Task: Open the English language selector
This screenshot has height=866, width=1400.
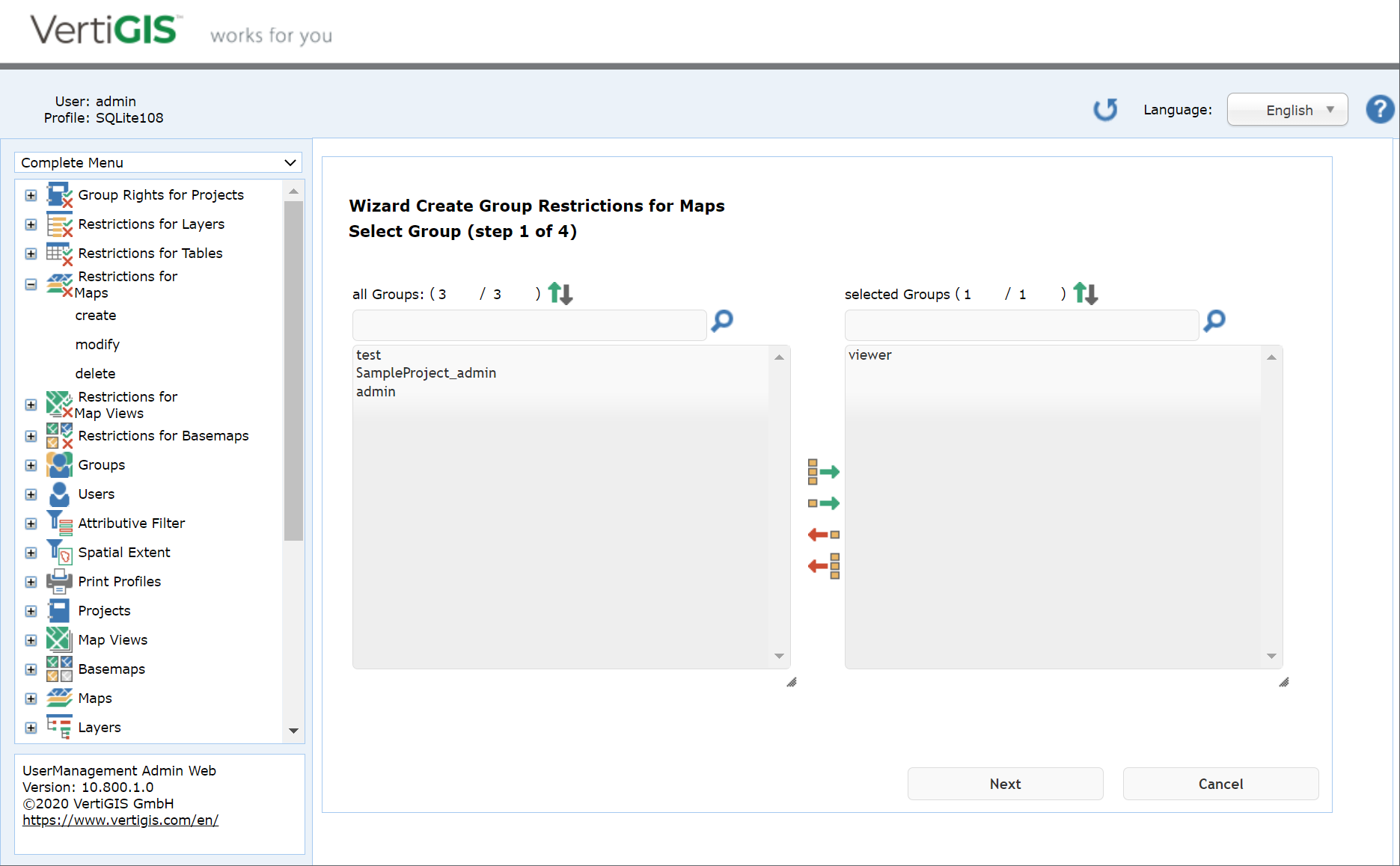Action: pos(1287,109)
